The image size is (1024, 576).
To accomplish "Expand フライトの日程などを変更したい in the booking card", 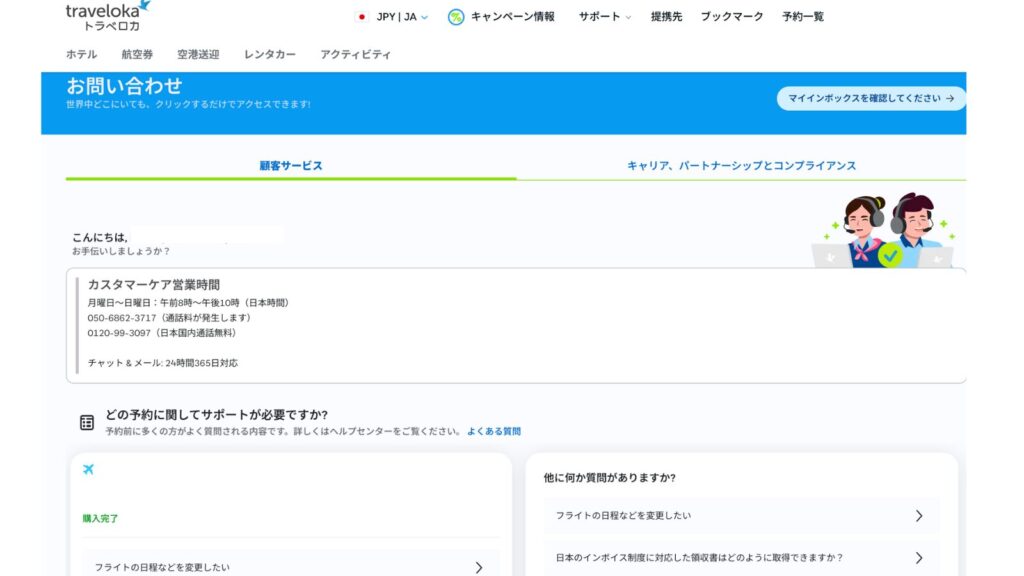I will tap(290, 567).
